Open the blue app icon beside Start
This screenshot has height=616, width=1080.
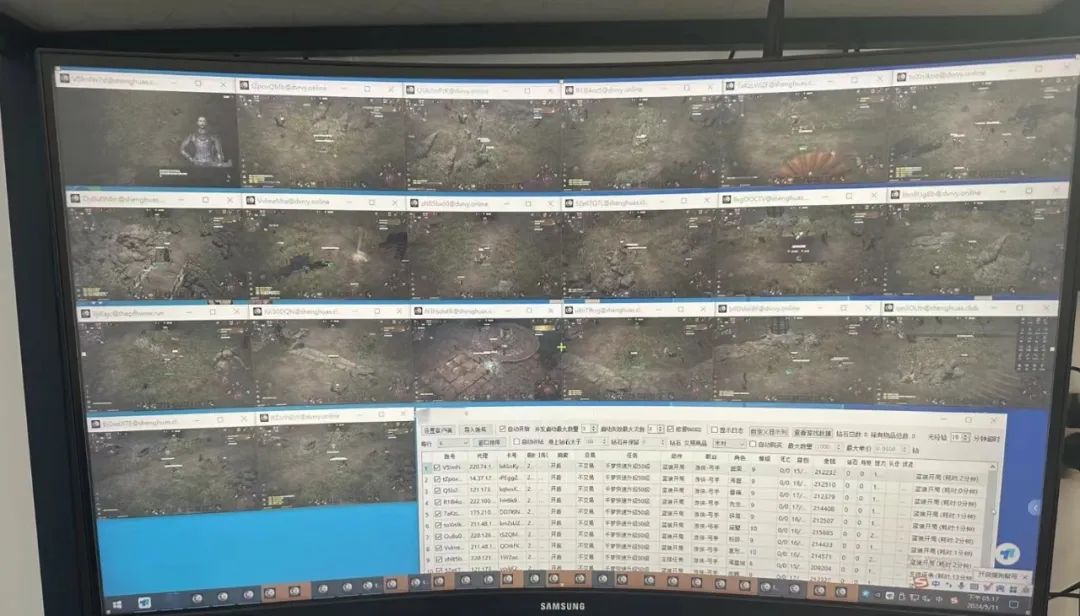click(145, 604)
